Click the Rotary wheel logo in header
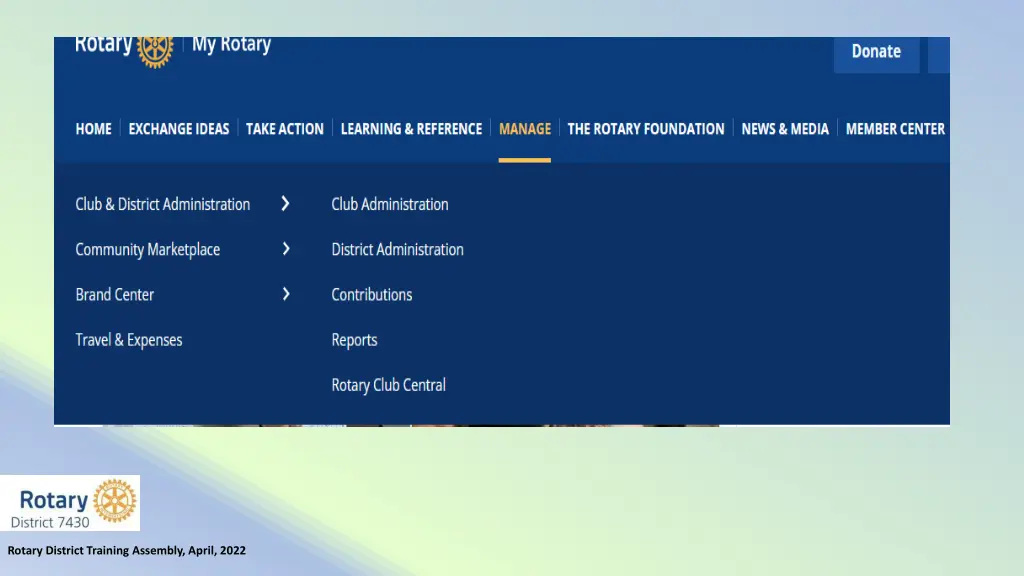This screenshot has height=576, width=1024. click(155, 52)
